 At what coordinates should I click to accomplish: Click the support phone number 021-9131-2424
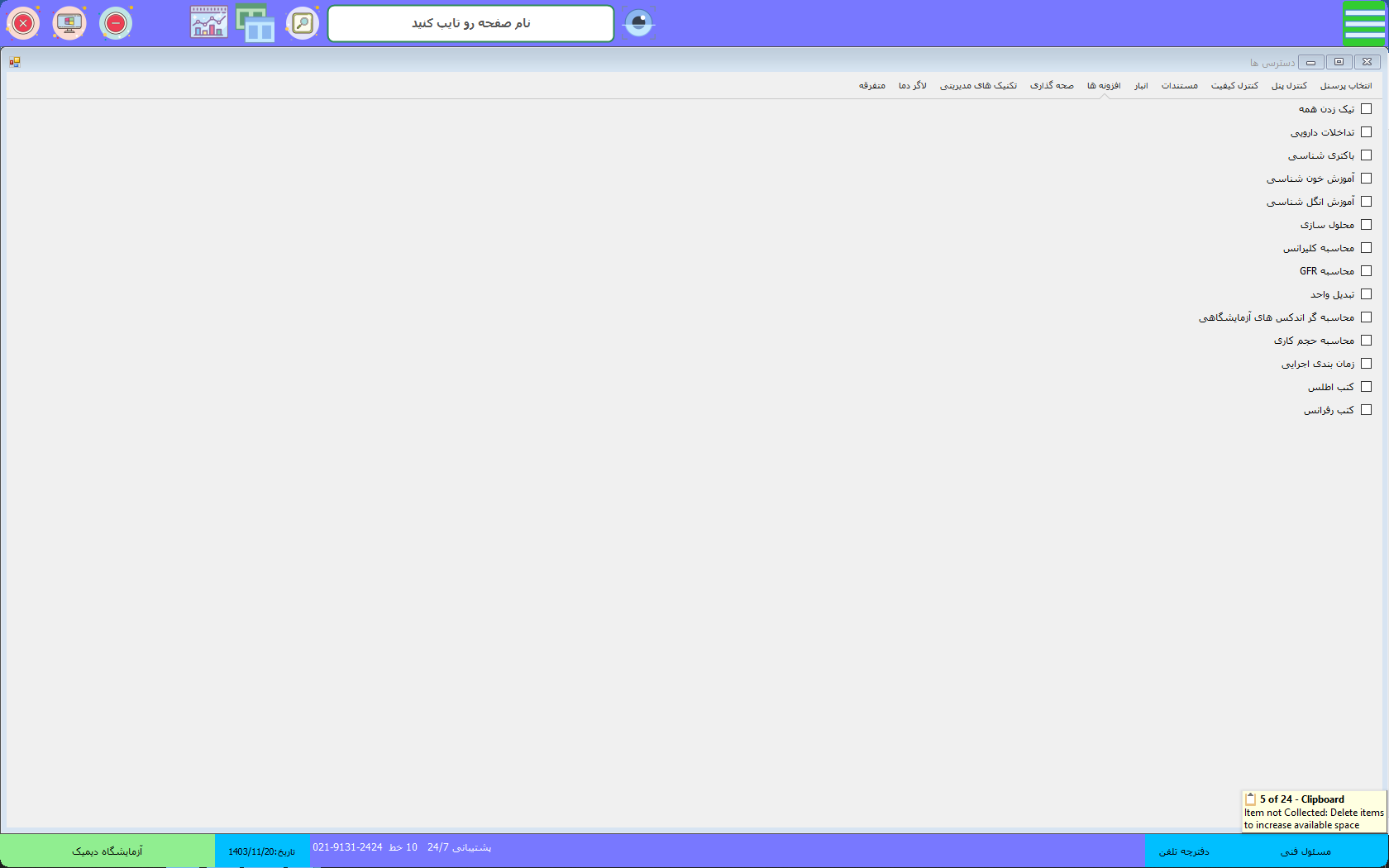[347, 847]
